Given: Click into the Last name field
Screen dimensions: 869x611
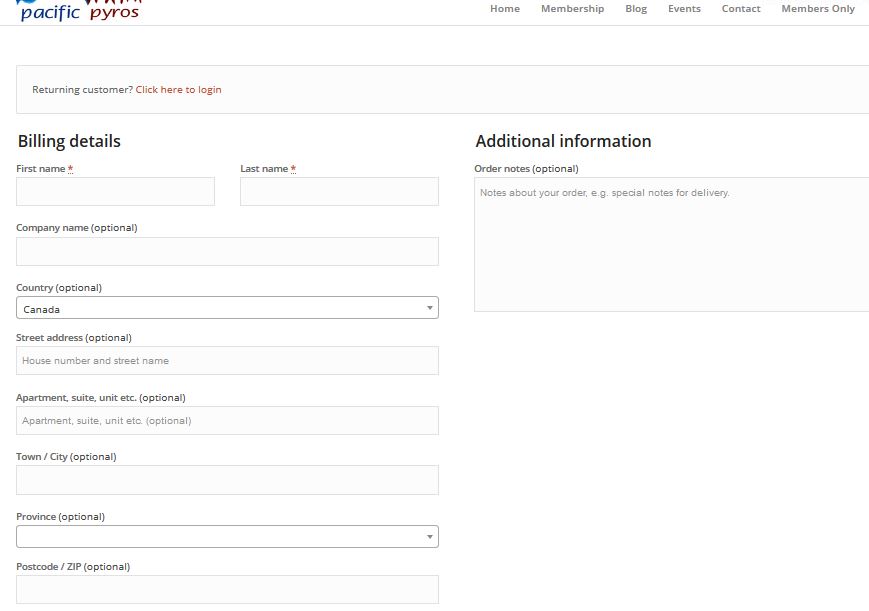Looking at the screenshot, I should point(339,192).
